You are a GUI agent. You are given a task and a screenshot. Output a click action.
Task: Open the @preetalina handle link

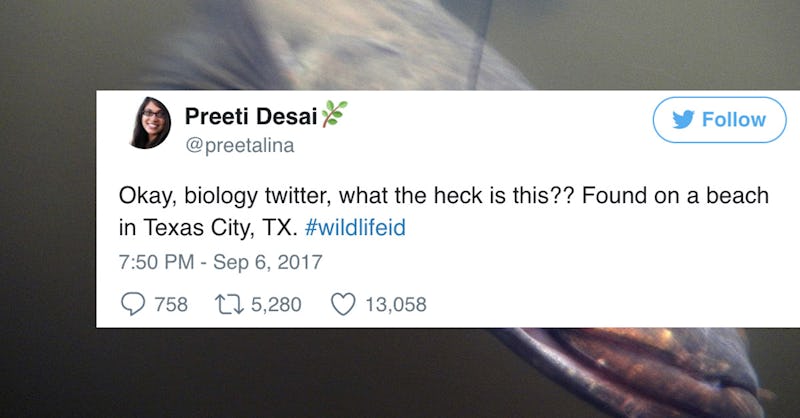pyautogui.click(x=240, y=145)
